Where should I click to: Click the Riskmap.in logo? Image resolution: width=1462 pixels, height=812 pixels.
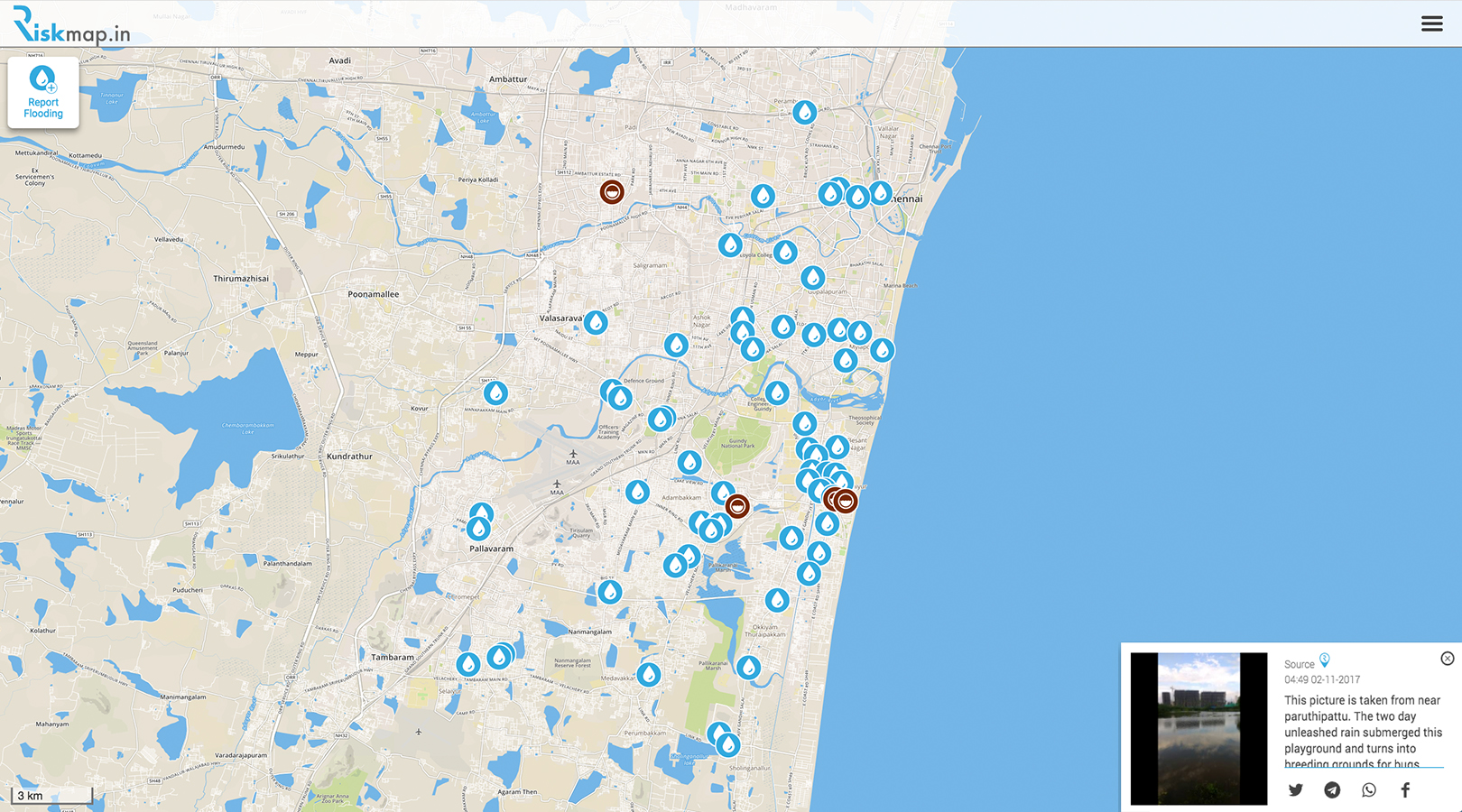72,25
